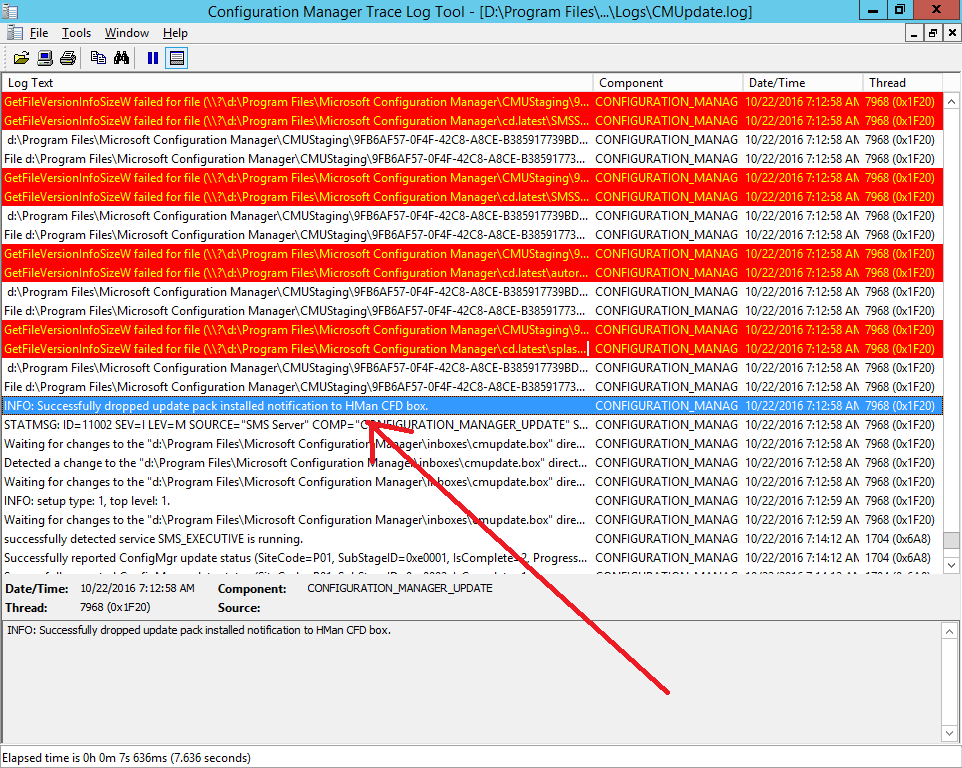Click the Find binoculars icon
The image size is (962, 768).
pos(121,58)
